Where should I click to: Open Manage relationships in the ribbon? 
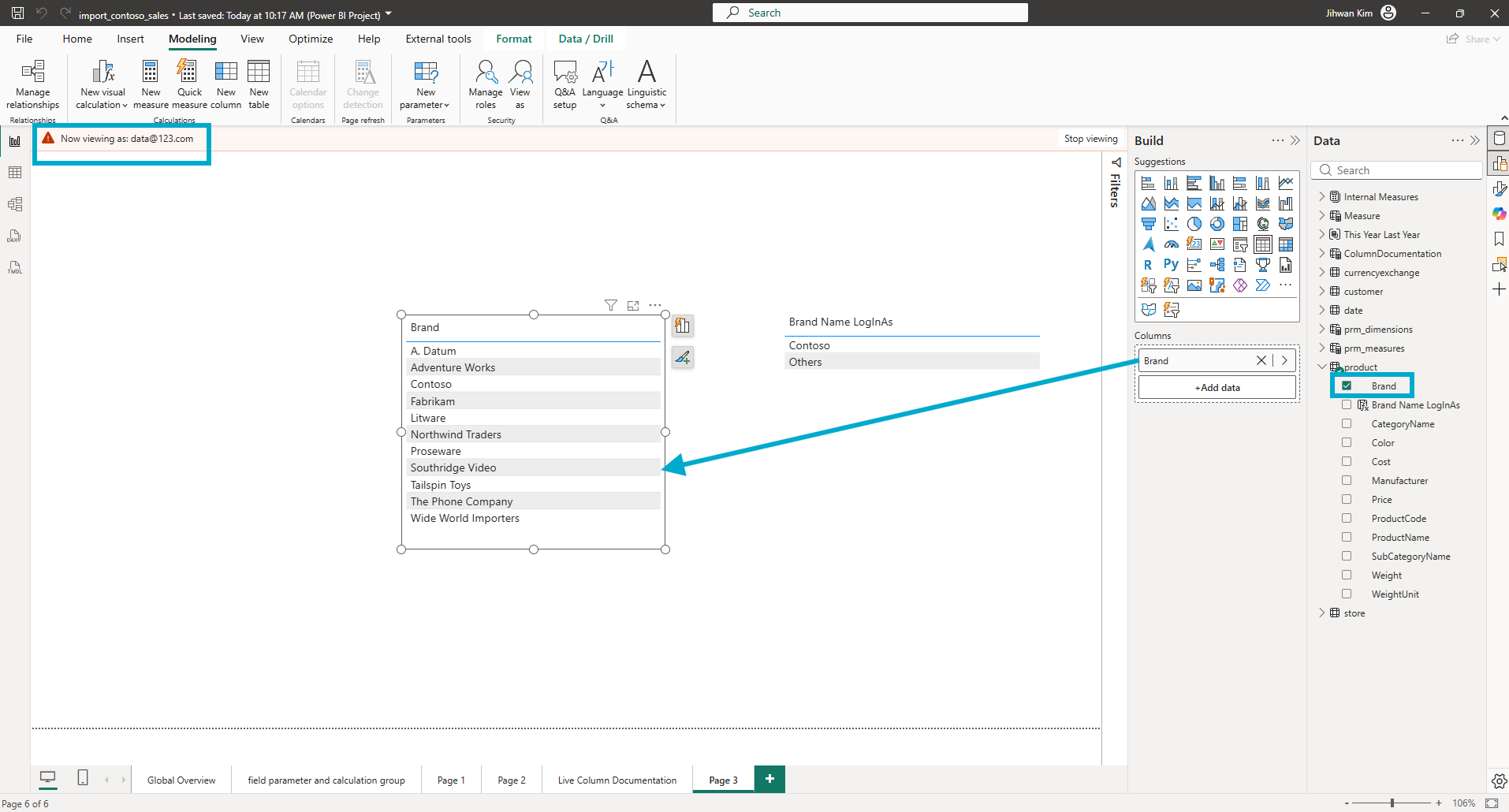pyautogui.click(x=33, y=85)
